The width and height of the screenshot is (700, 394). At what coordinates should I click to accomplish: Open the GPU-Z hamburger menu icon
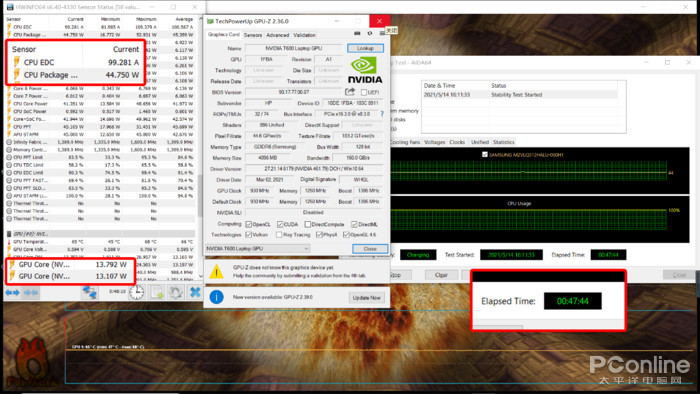click(x=382, y=33)
